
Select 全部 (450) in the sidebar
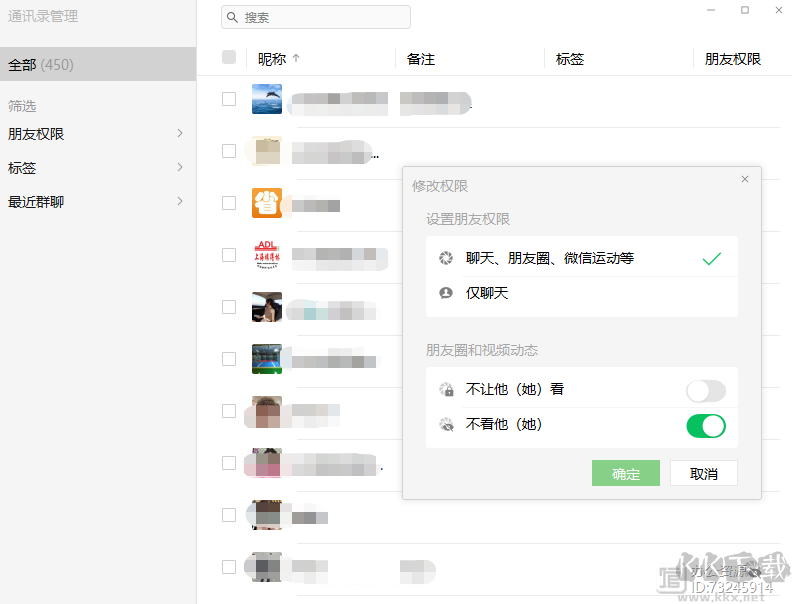coord(98,65)
